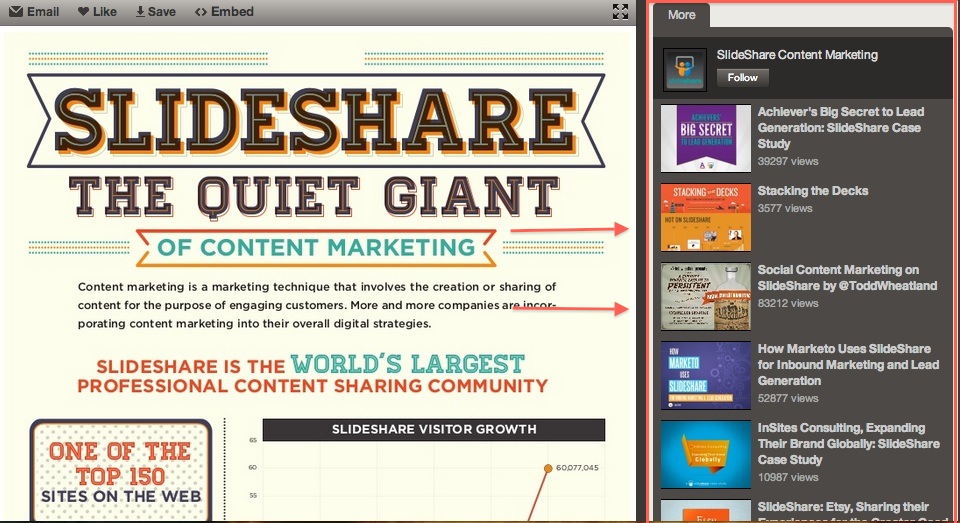Open the SlideShare Content Marketing profile link

[797, 55]
